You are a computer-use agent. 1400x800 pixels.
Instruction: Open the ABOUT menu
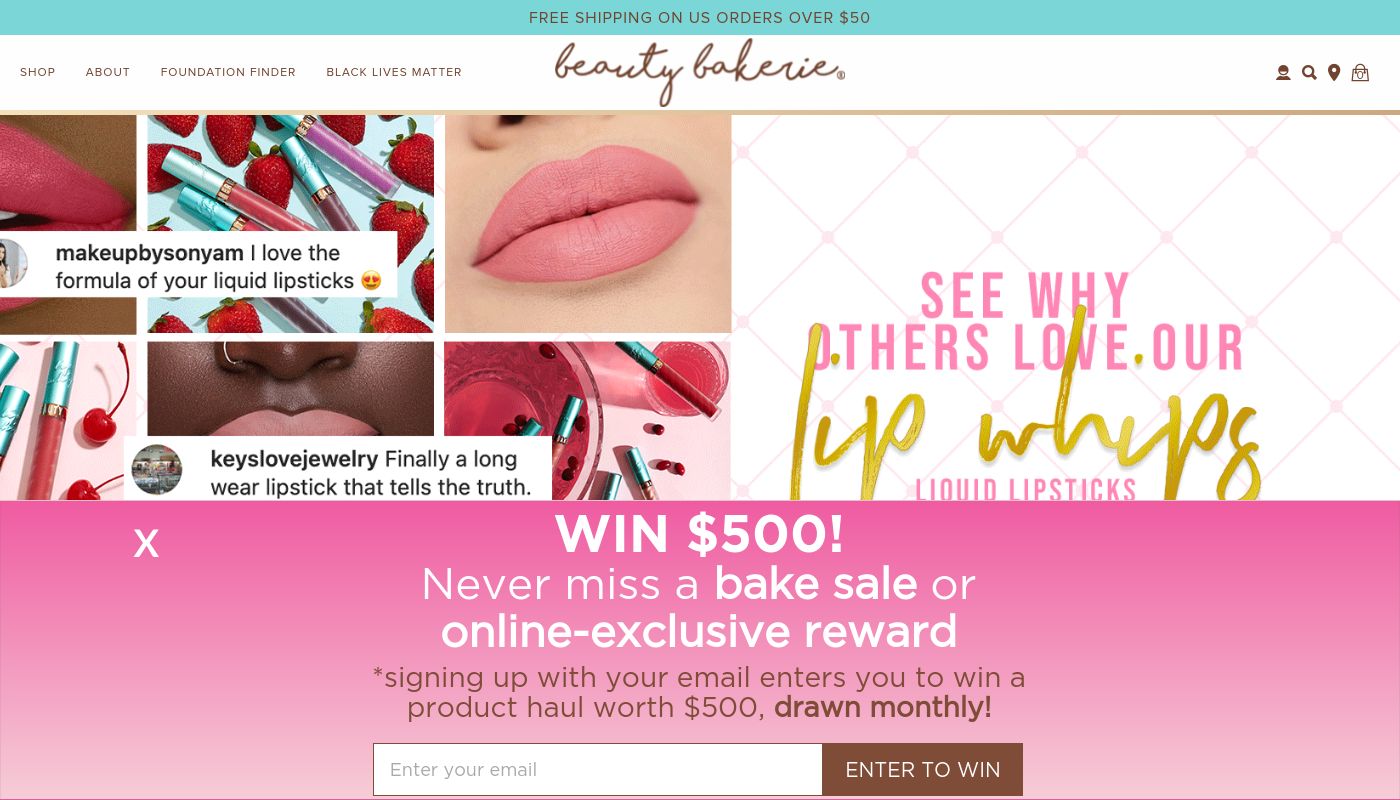[x=108, y=72]
